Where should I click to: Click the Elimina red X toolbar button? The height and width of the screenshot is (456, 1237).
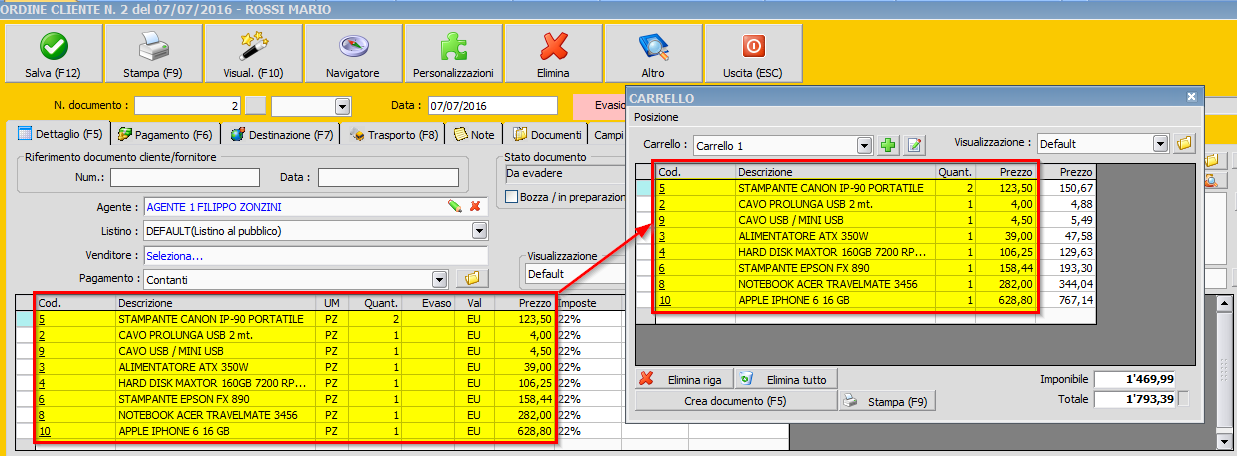[553, 54]
